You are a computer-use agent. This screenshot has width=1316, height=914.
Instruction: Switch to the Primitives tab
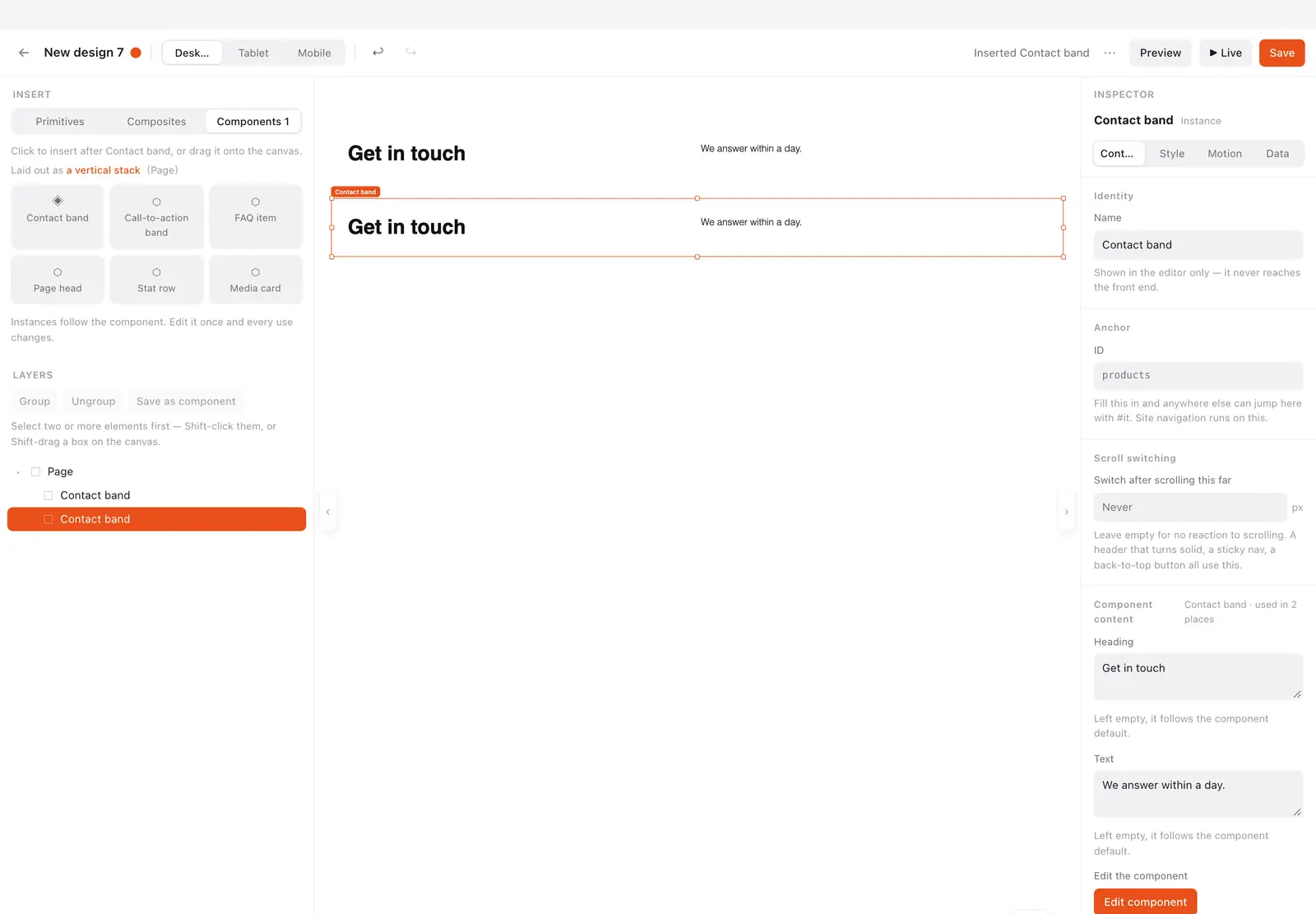coord(60,122)
